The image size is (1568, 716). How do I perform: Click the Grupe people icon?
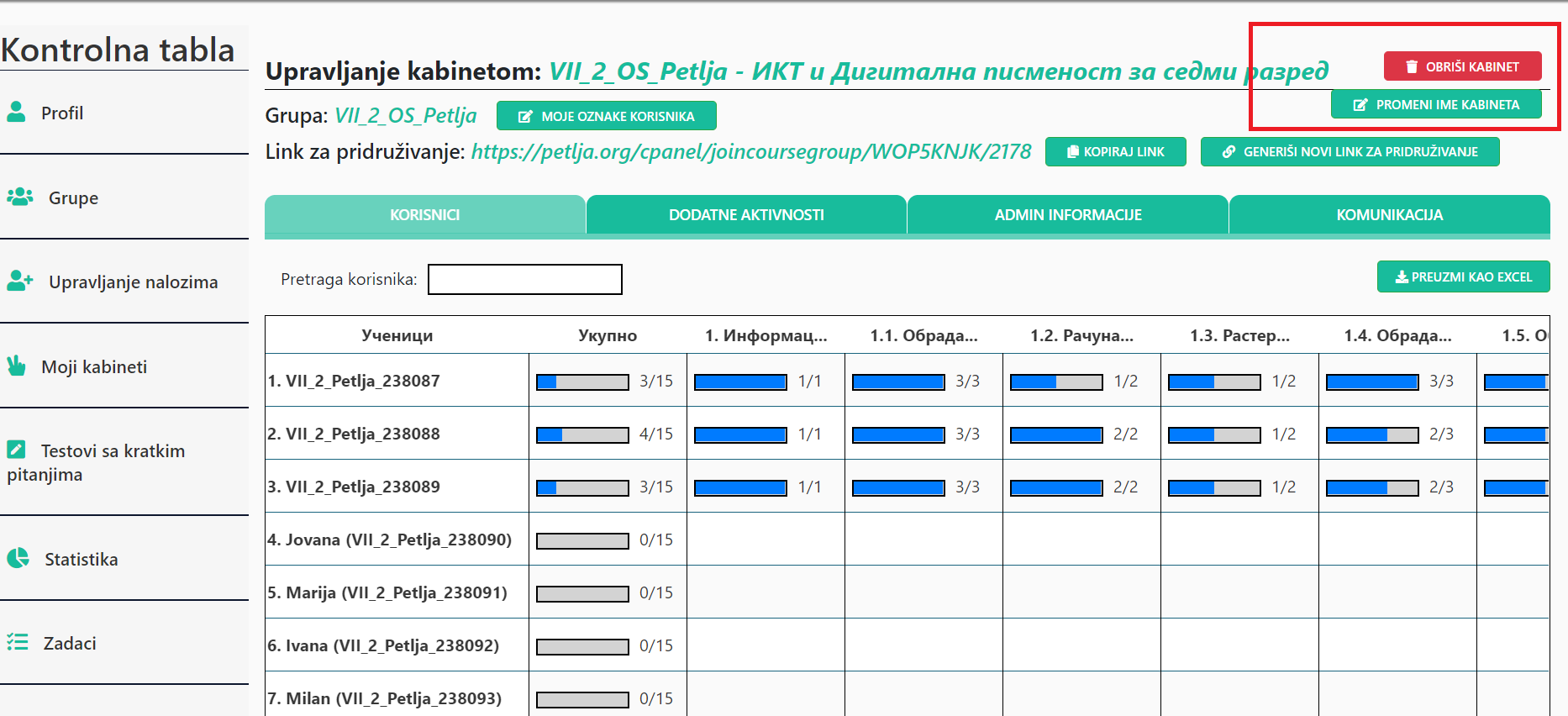click(19, 197)
